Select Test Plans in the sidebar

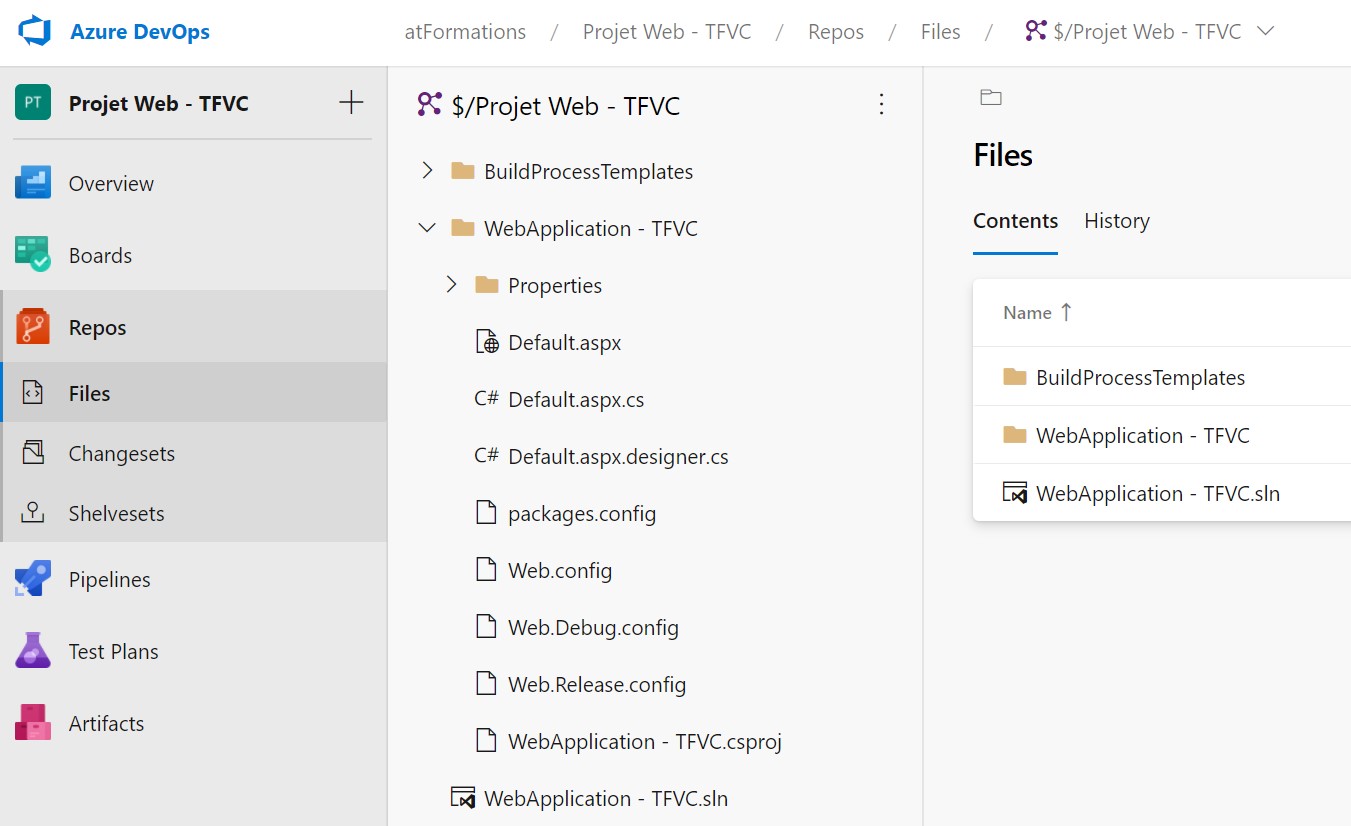pos(114,652)
